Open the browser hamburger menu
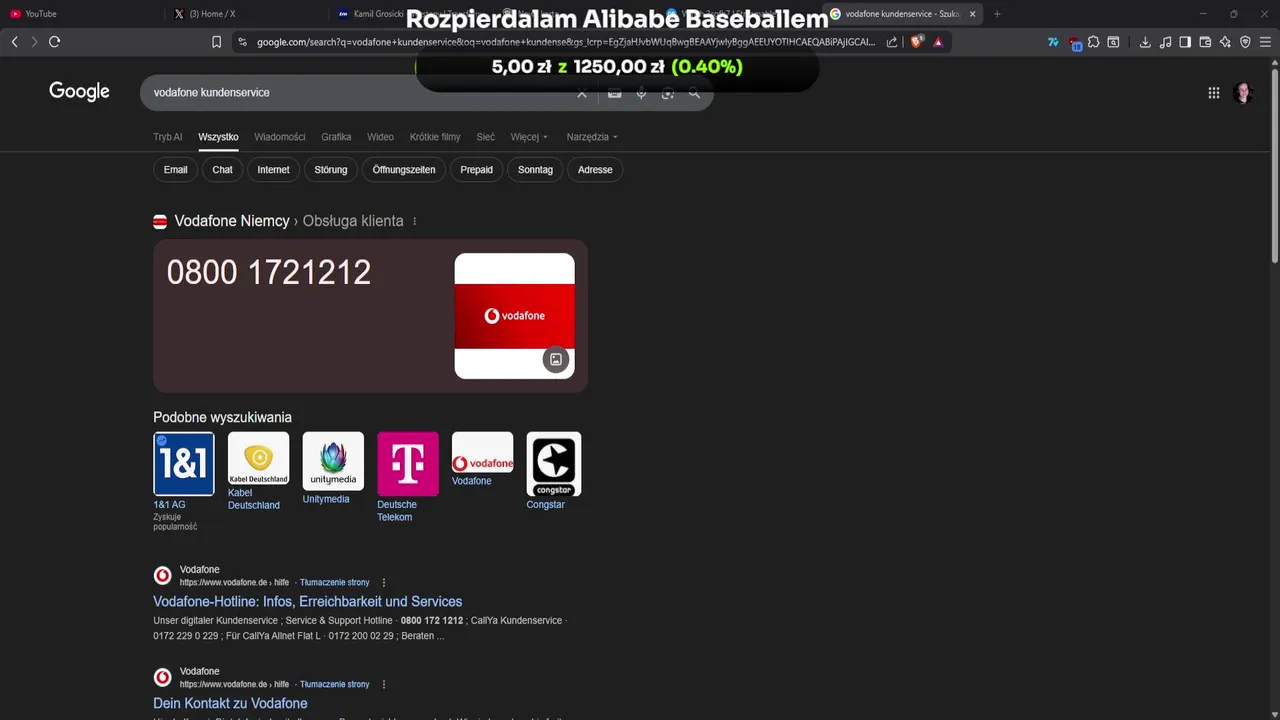Screen dimensions: 1280x720 [x=1265, y=42]
